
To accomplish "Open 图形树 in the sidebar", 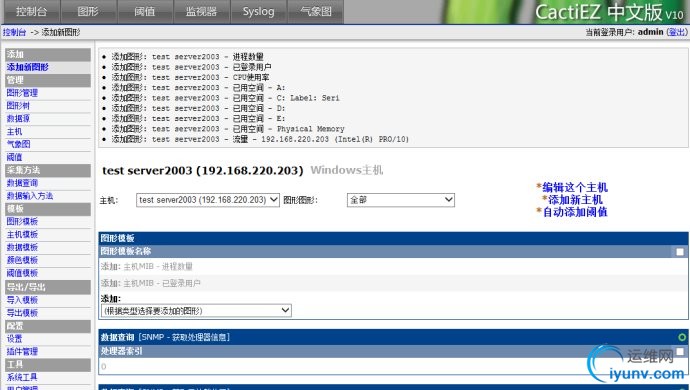I will click(18, 106).
